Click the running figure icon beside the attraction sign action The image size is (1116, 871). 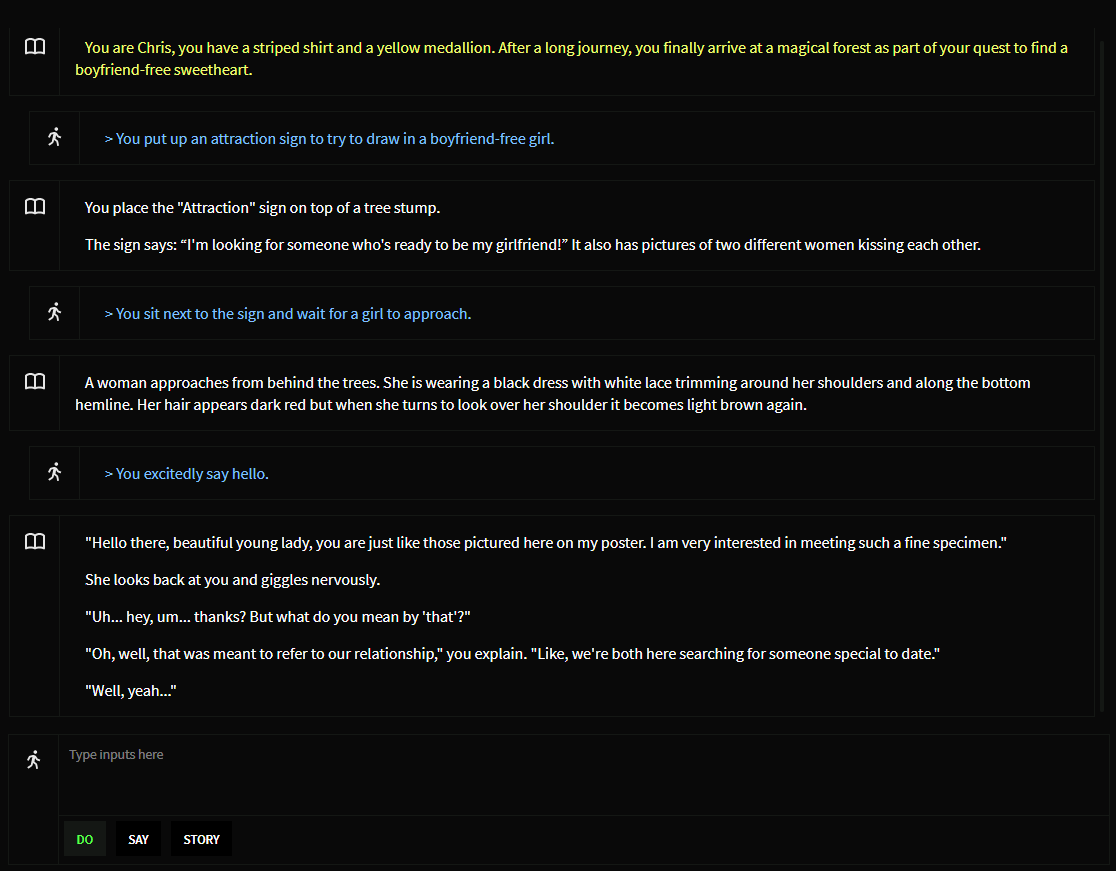(55, 138)
